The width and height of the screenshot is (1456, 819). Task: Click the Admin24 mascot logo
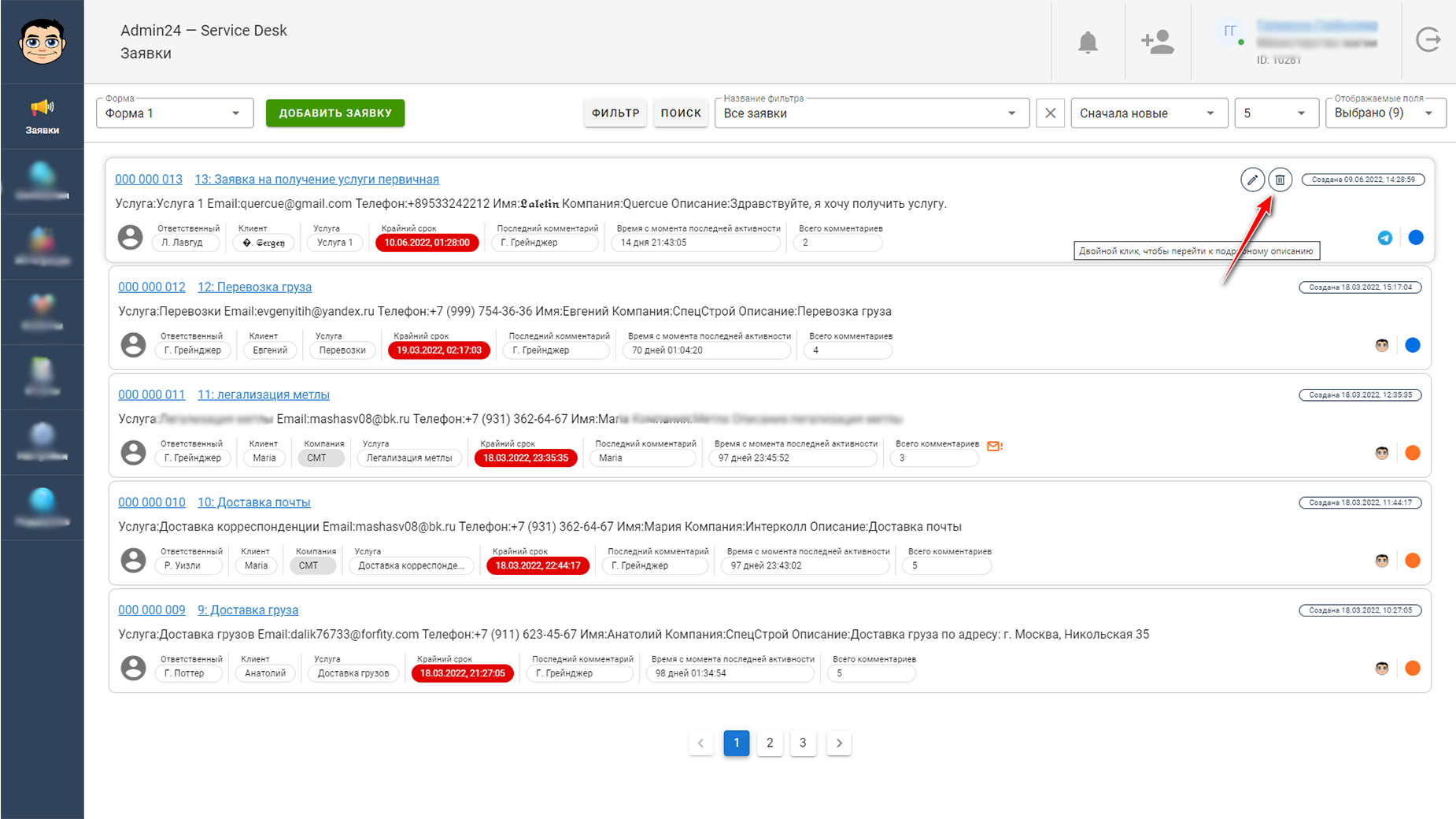(42, 41)
